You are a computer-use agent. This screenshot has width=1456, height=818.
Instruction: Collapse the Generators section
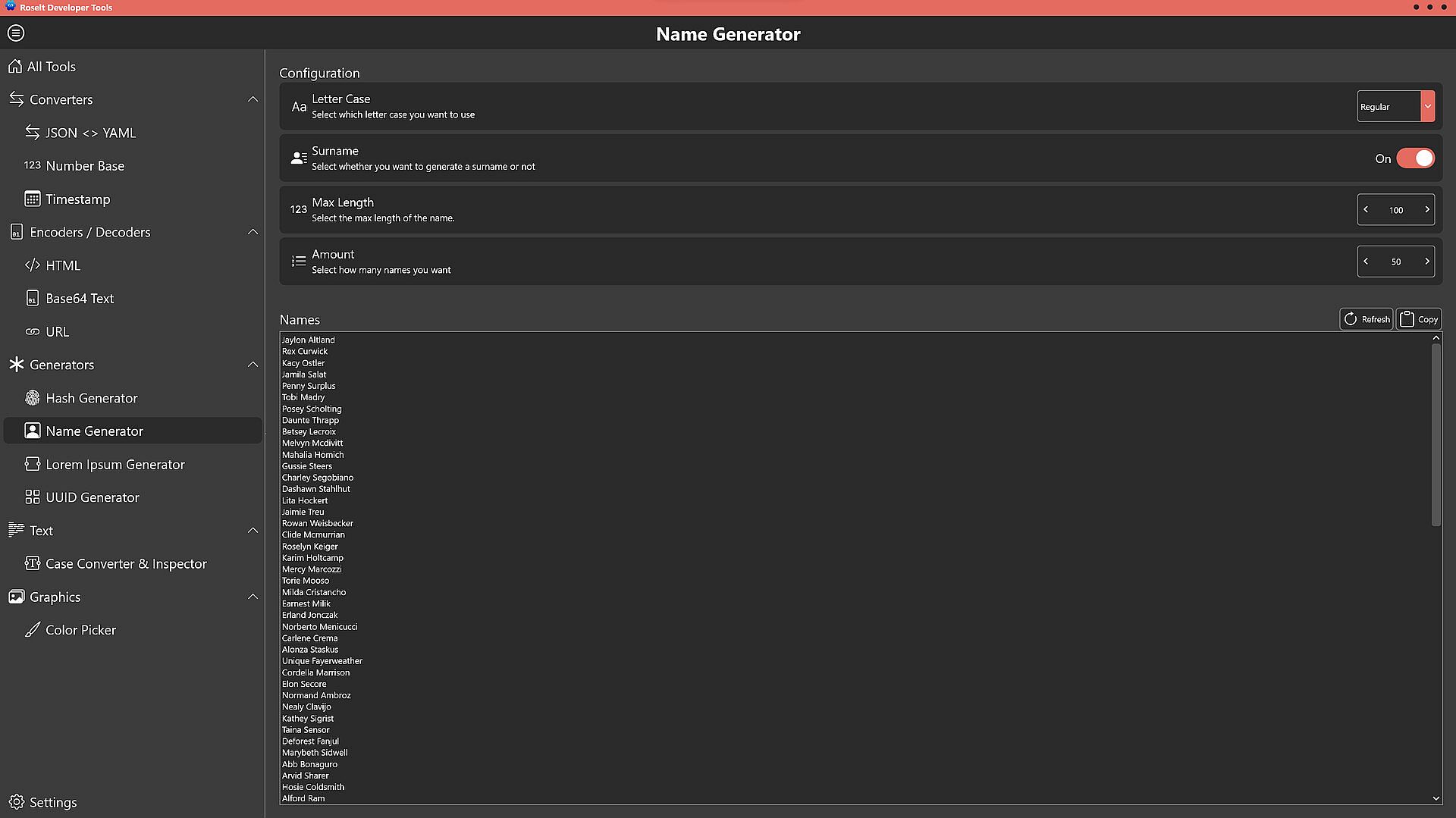(x=253, y=365)
